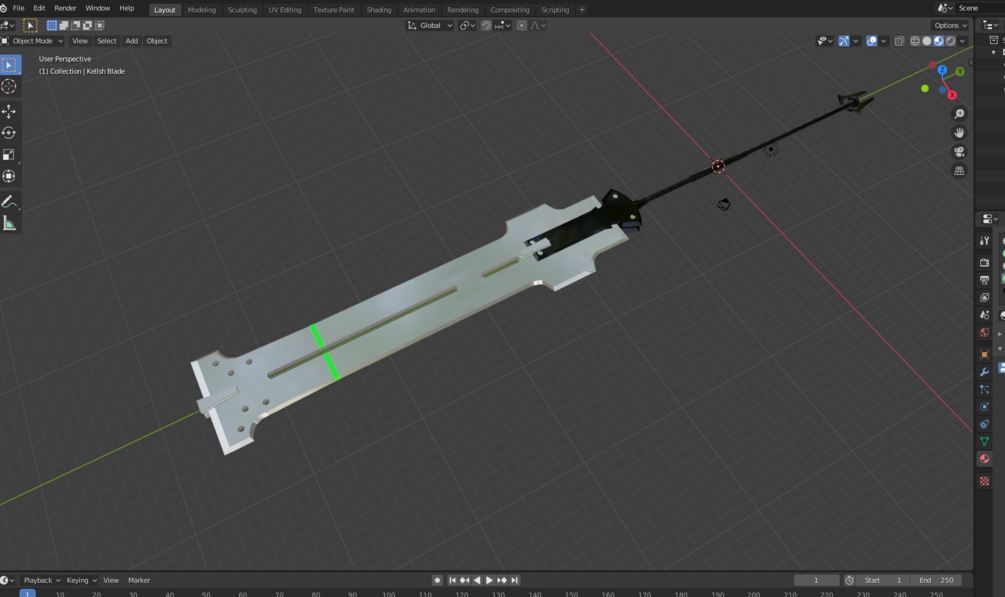Viewport: 1005px width, 597px height.
Task: Open the Object Mode dropdown
Action: click(x=33, y=41)
